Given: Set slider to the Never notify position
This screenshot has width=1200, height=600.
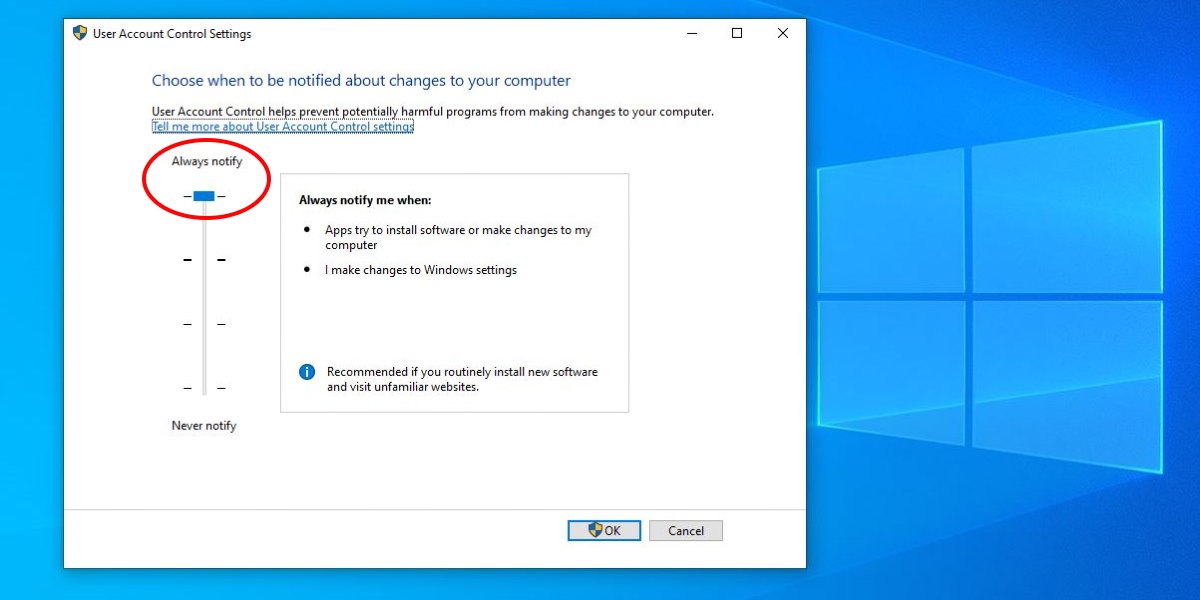Looking at the screenshot, I should (204, 388).
